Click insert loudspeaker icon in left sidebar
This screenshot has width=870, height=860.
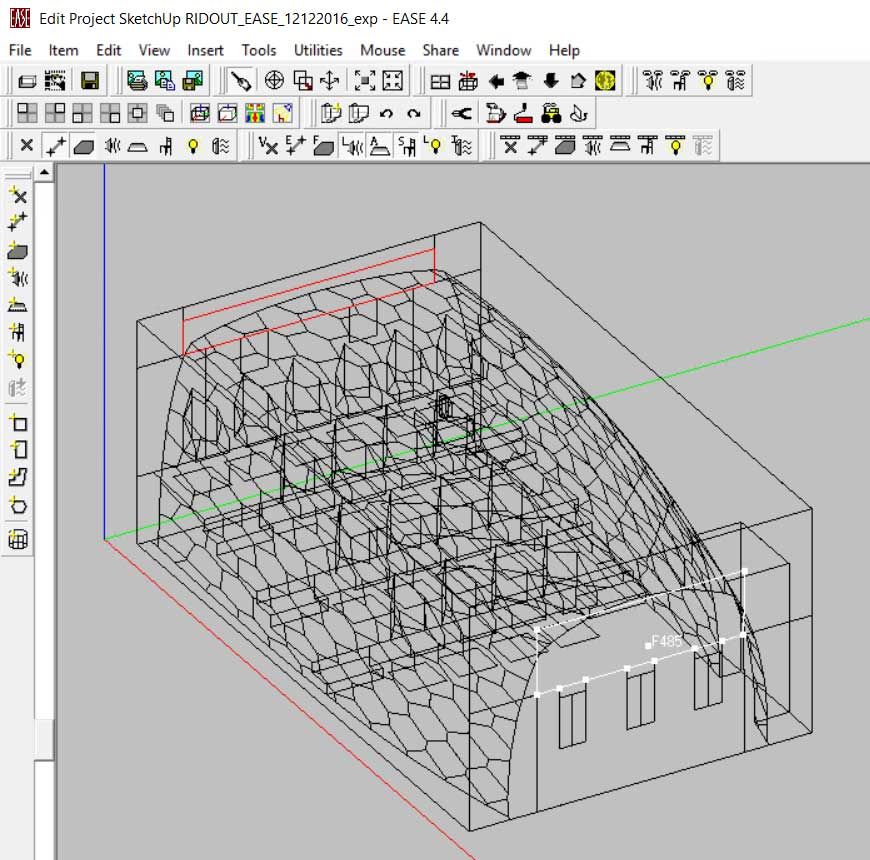[x=18, y=277]
